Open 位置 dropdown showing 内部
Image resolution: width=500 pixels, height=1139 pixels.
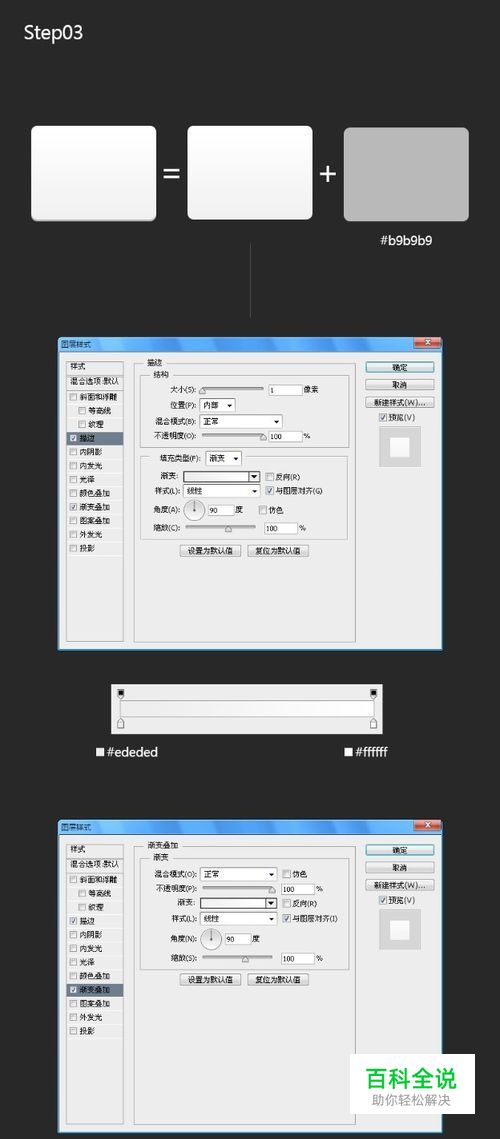point(217,405)
